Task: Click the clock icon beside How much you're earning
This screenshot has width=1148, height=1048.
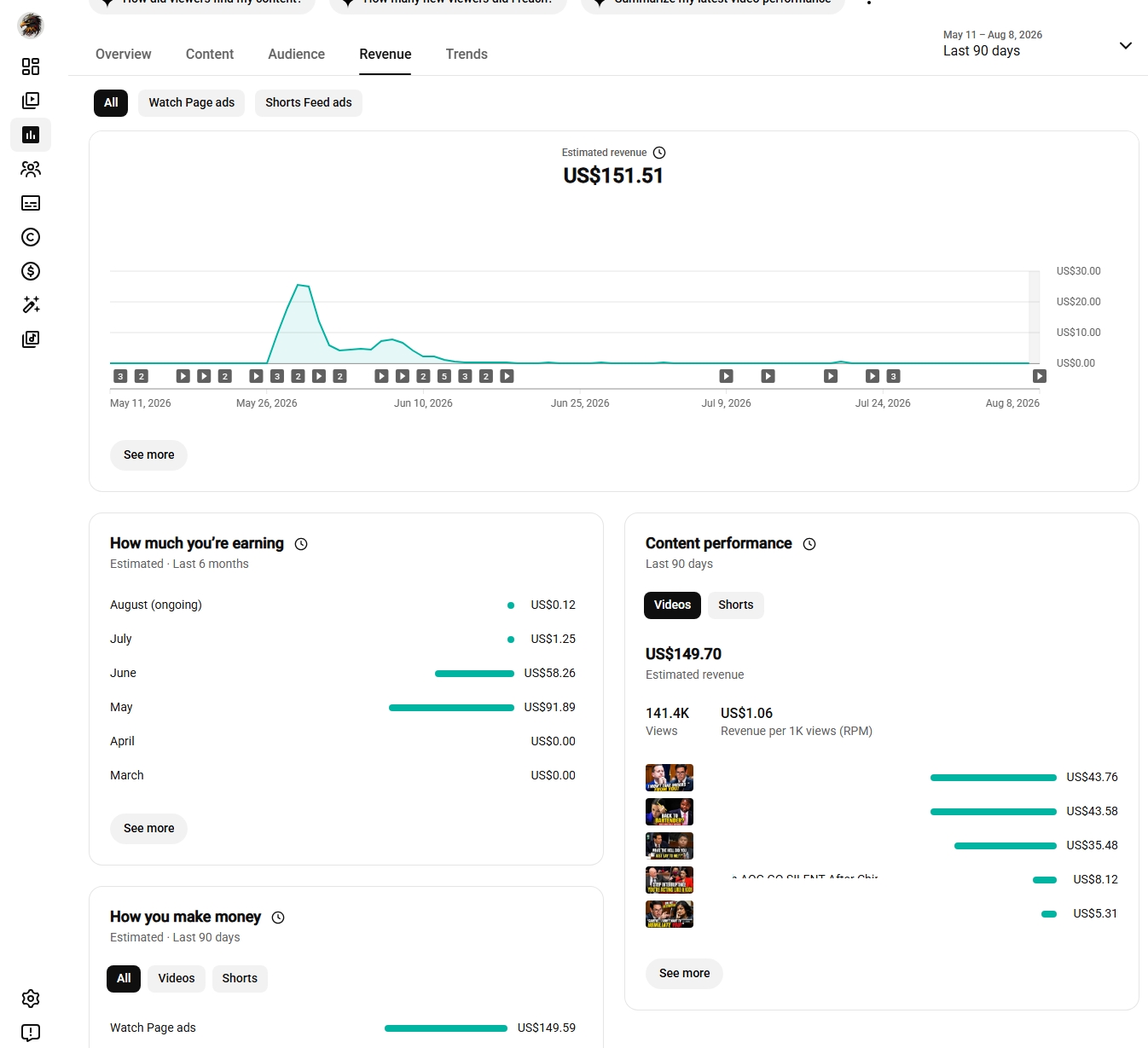Action: (301, 544)
